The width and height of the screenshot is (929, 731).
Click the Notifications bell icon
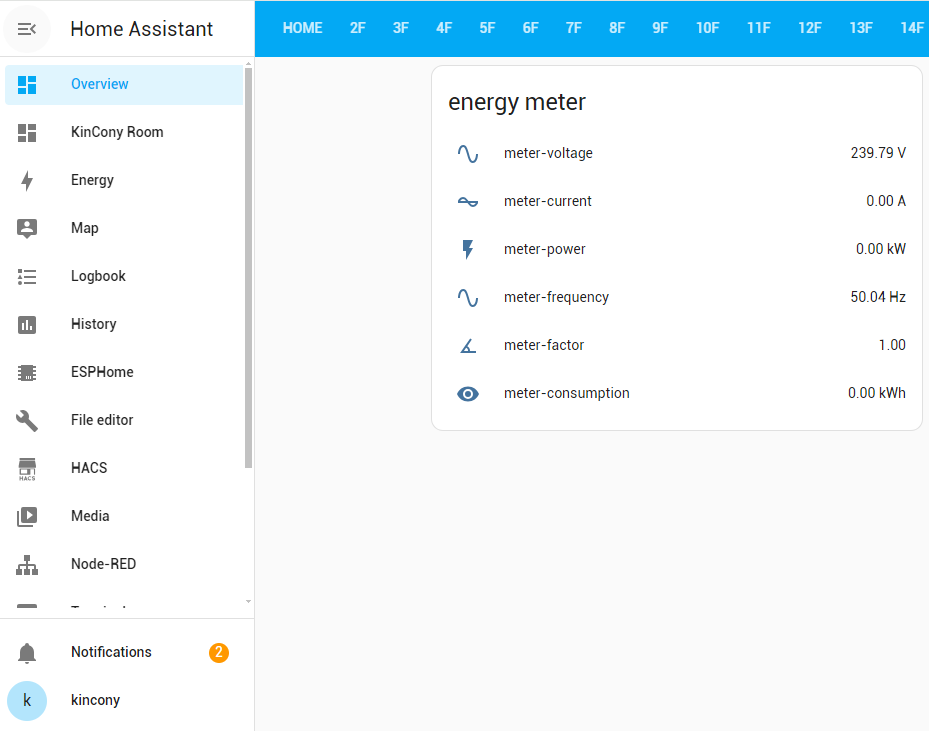click(27, 653)
